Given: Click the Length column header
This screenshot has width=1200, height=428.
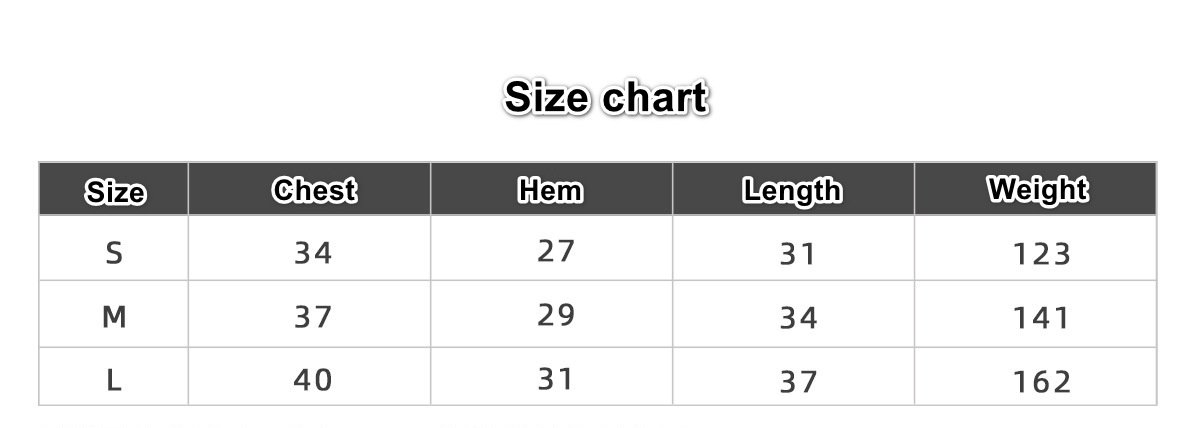Looking at the screenshot, I should (792, 190).
